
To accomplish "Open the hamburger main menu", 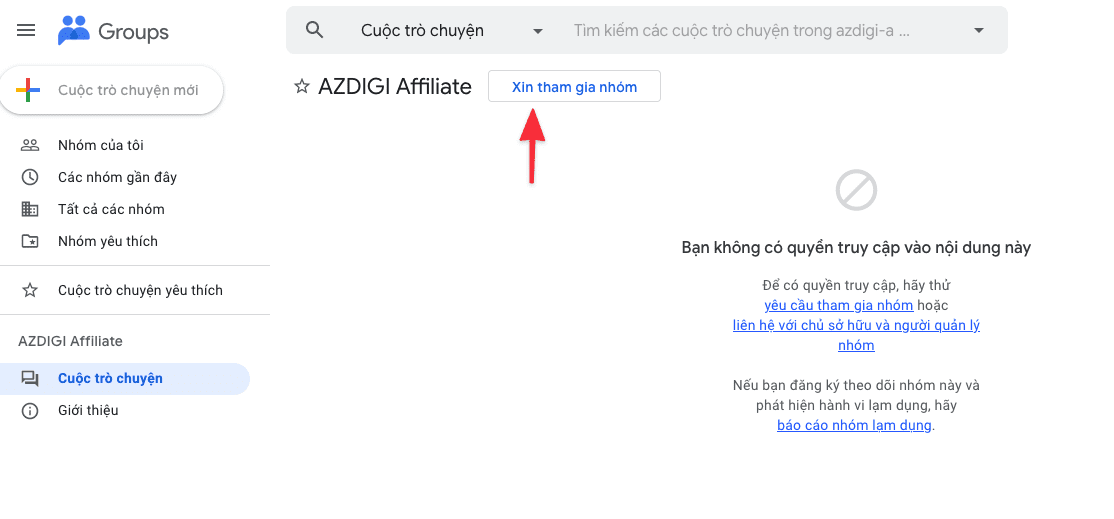I will pyautogui.click(x=27, y=31).
